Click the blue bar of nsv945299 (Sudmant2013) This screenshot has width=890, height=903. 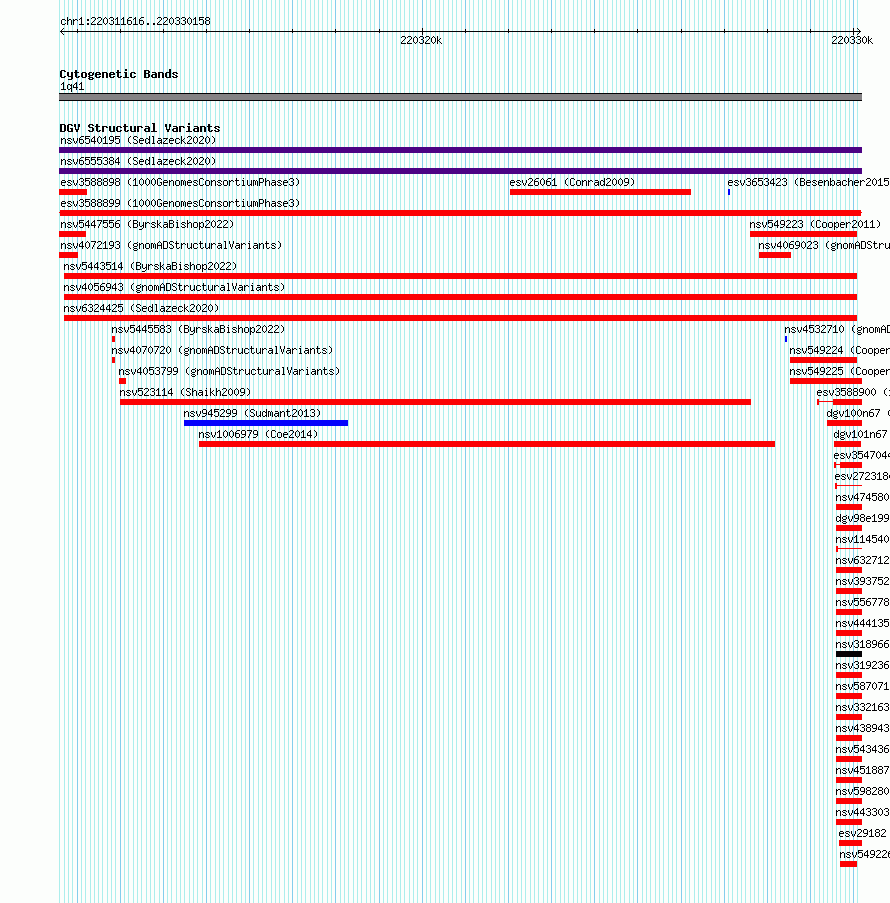click(x=266, y=423)
